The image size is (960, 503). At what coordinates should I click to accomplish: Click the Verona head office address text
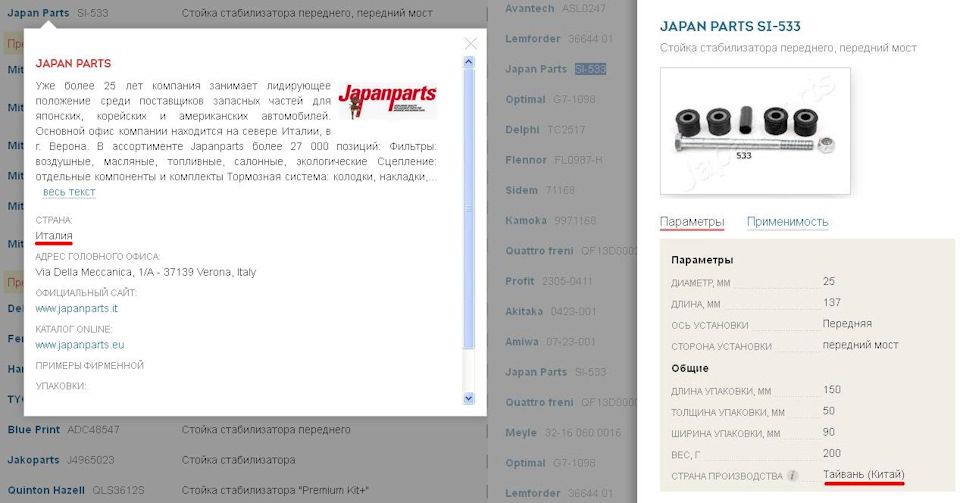pyautogui.click(x=146, y=272)
